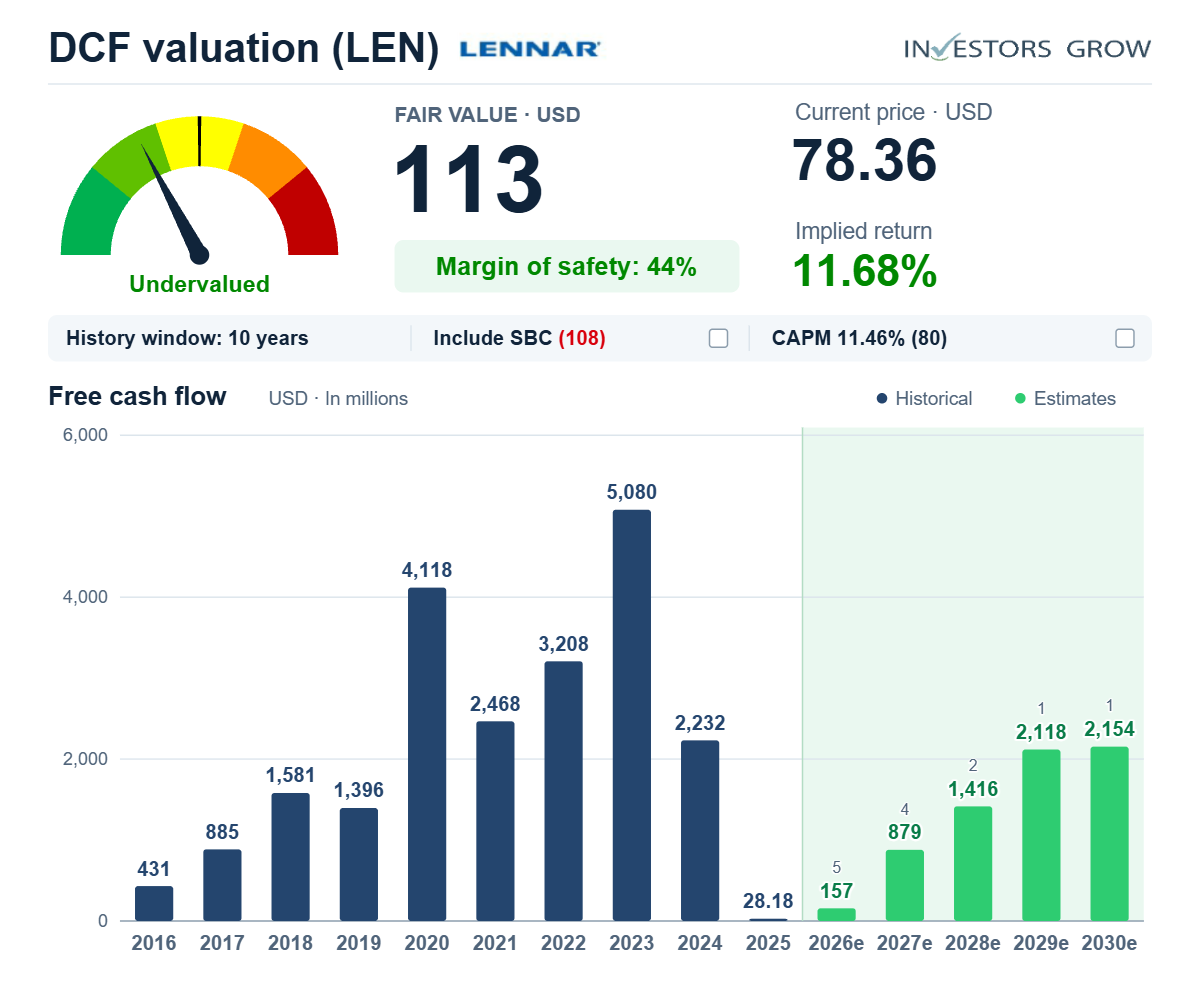Select the light green gauge segment
The width and height of the screenshot is (1200, 996).
point(133,159)
